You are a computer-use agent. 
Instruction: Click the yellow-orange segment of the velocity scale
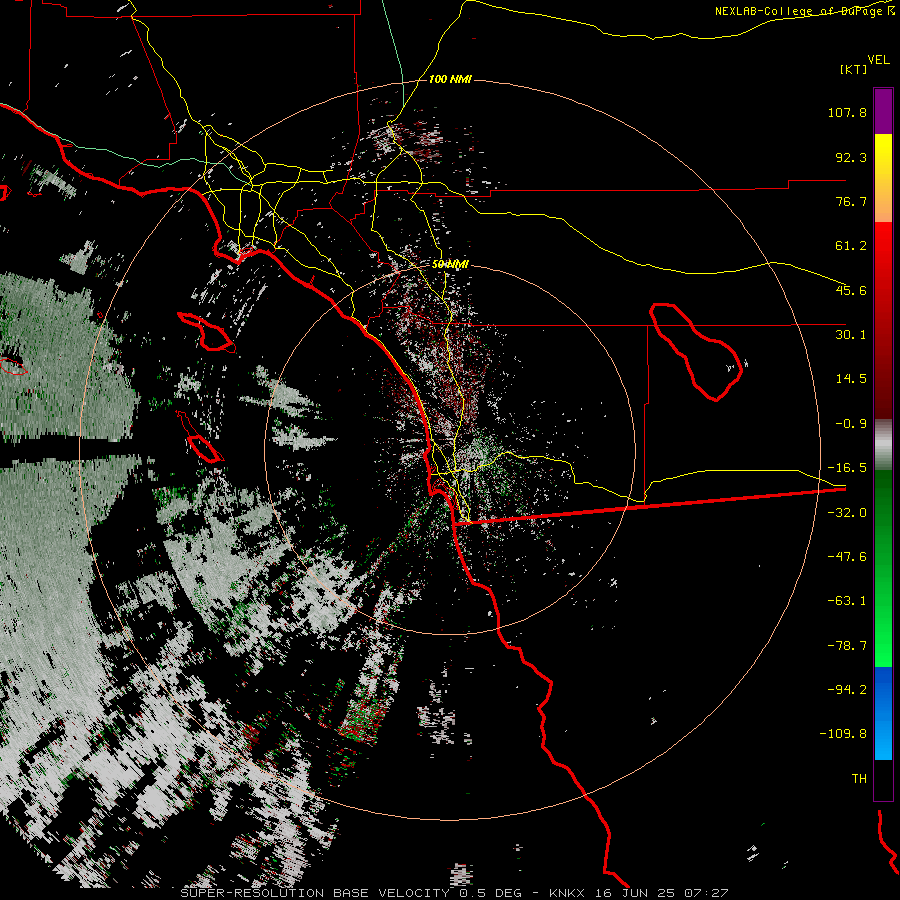coord(883,178)
